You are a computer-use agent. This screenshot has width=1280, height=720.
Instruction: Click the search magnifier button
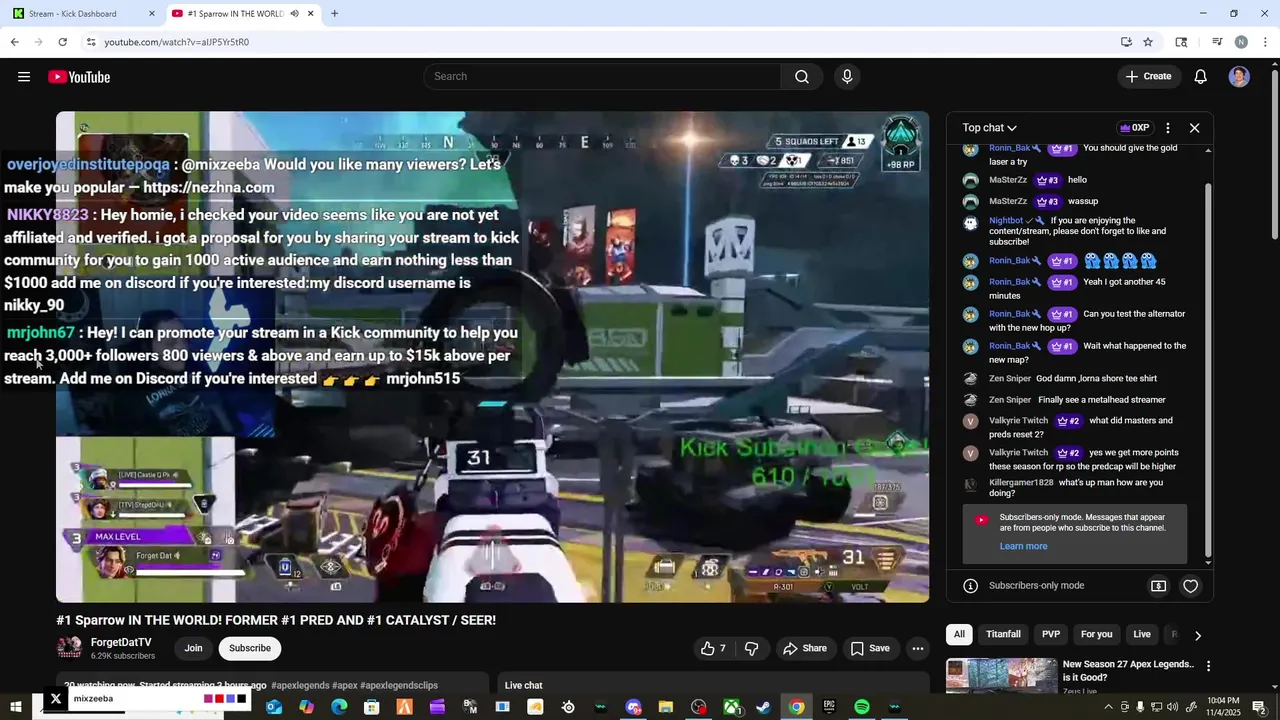click(802, 77)
